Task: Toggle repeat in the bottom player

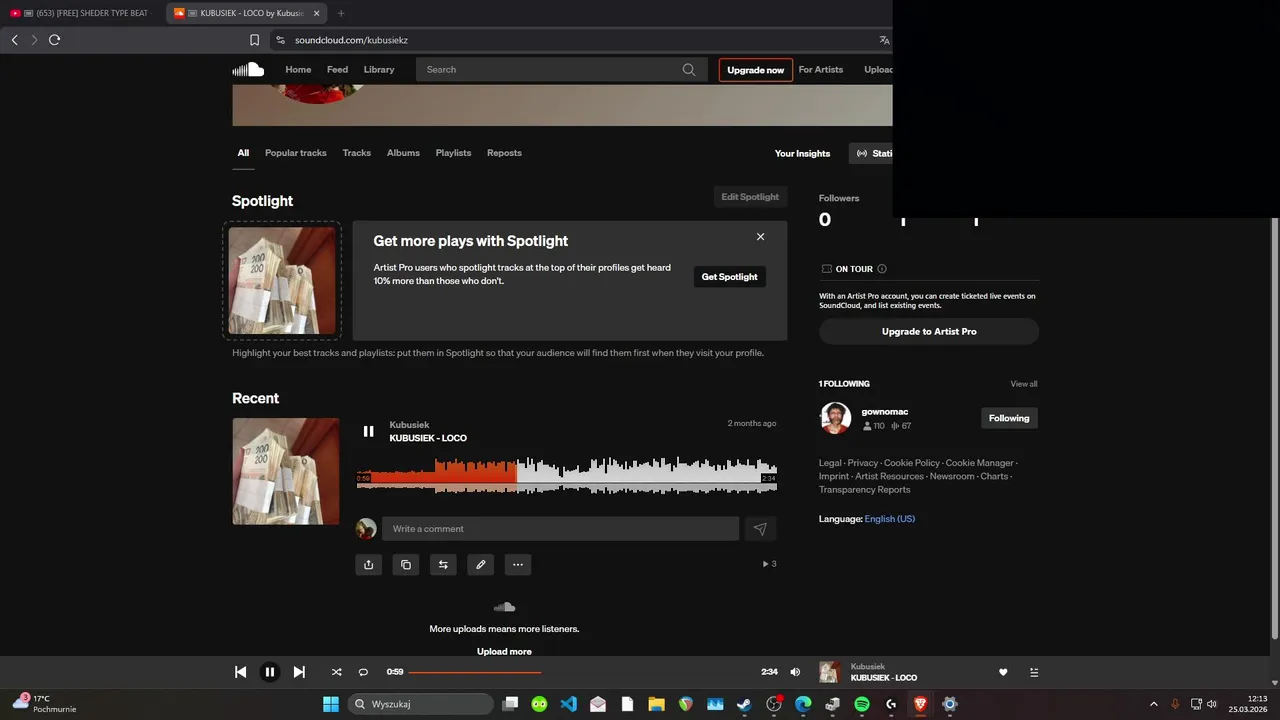Action: click(x=363, y=672)
